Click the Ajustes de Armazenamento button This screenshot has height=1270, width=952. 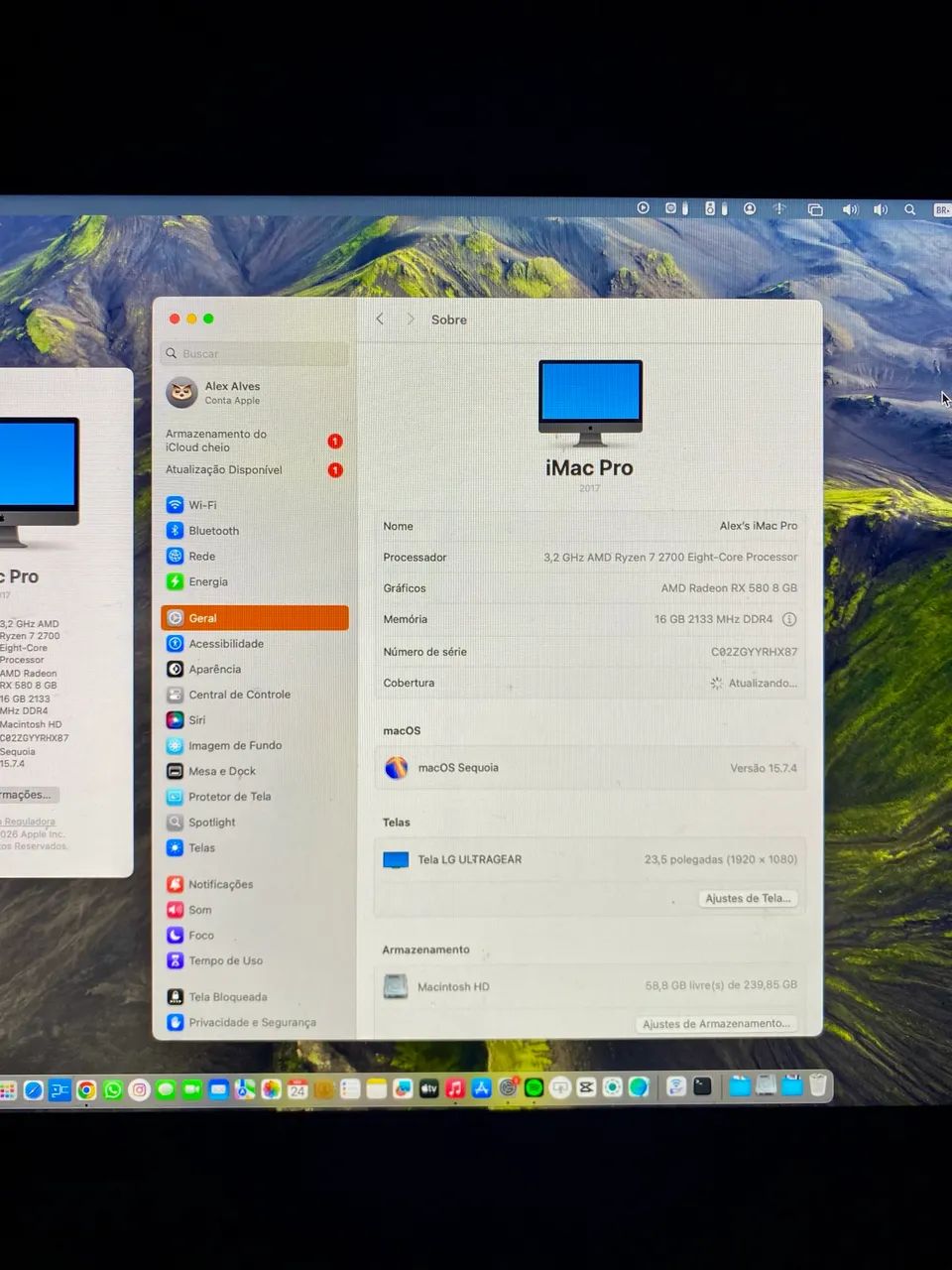tap(716, 1024)
